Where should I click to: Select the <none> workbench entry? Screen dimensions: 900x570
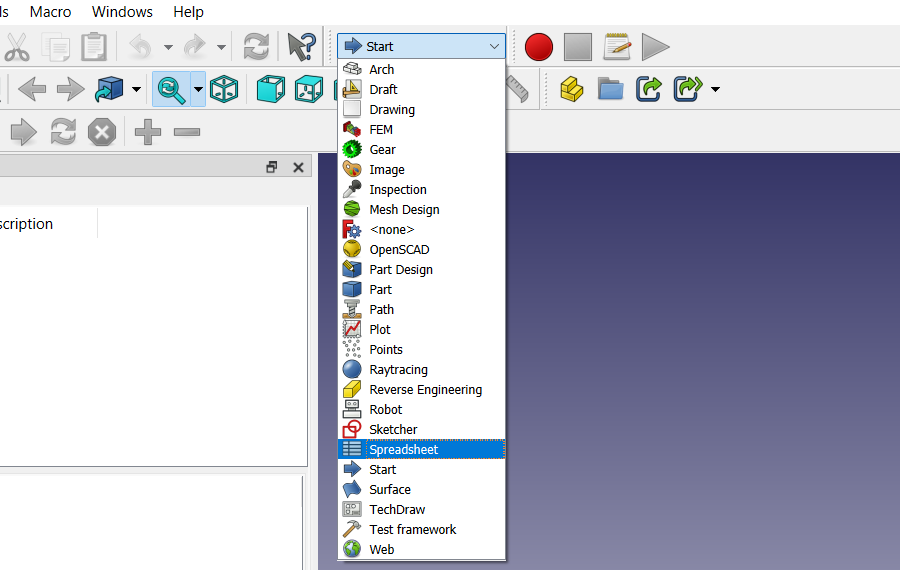click(421, 230)
